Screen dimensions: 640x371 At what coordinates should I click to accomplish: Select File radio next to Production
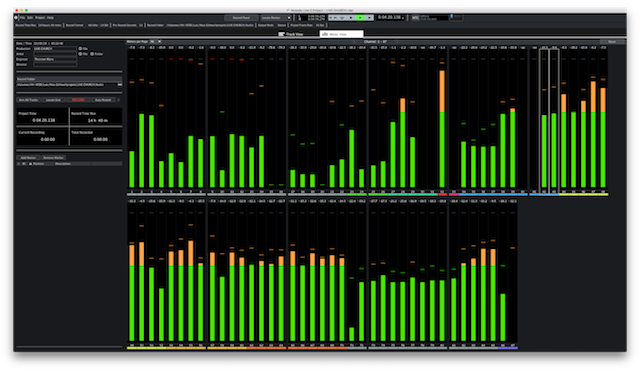(x=80, y=49)
